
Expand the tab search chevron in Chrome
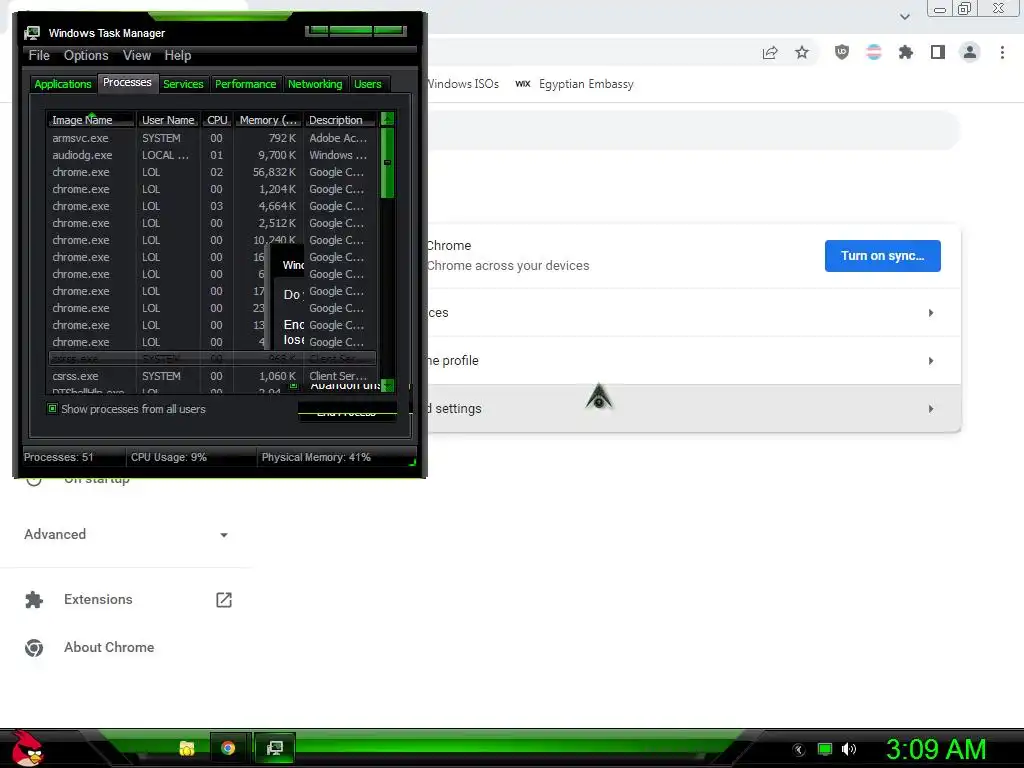coord(904,17)
